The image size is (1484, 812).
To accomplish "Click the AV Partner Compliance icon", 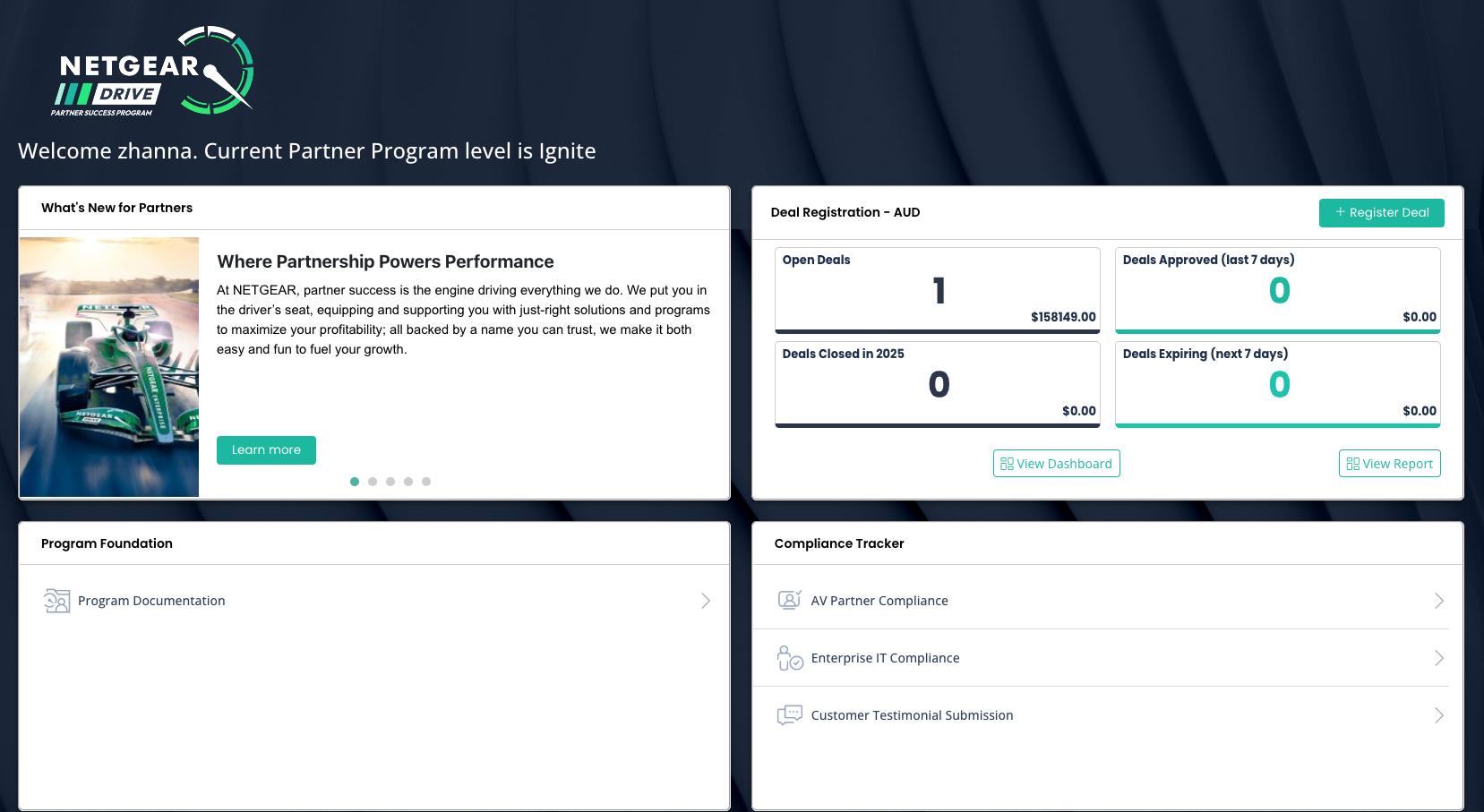I will coord(789,601).
